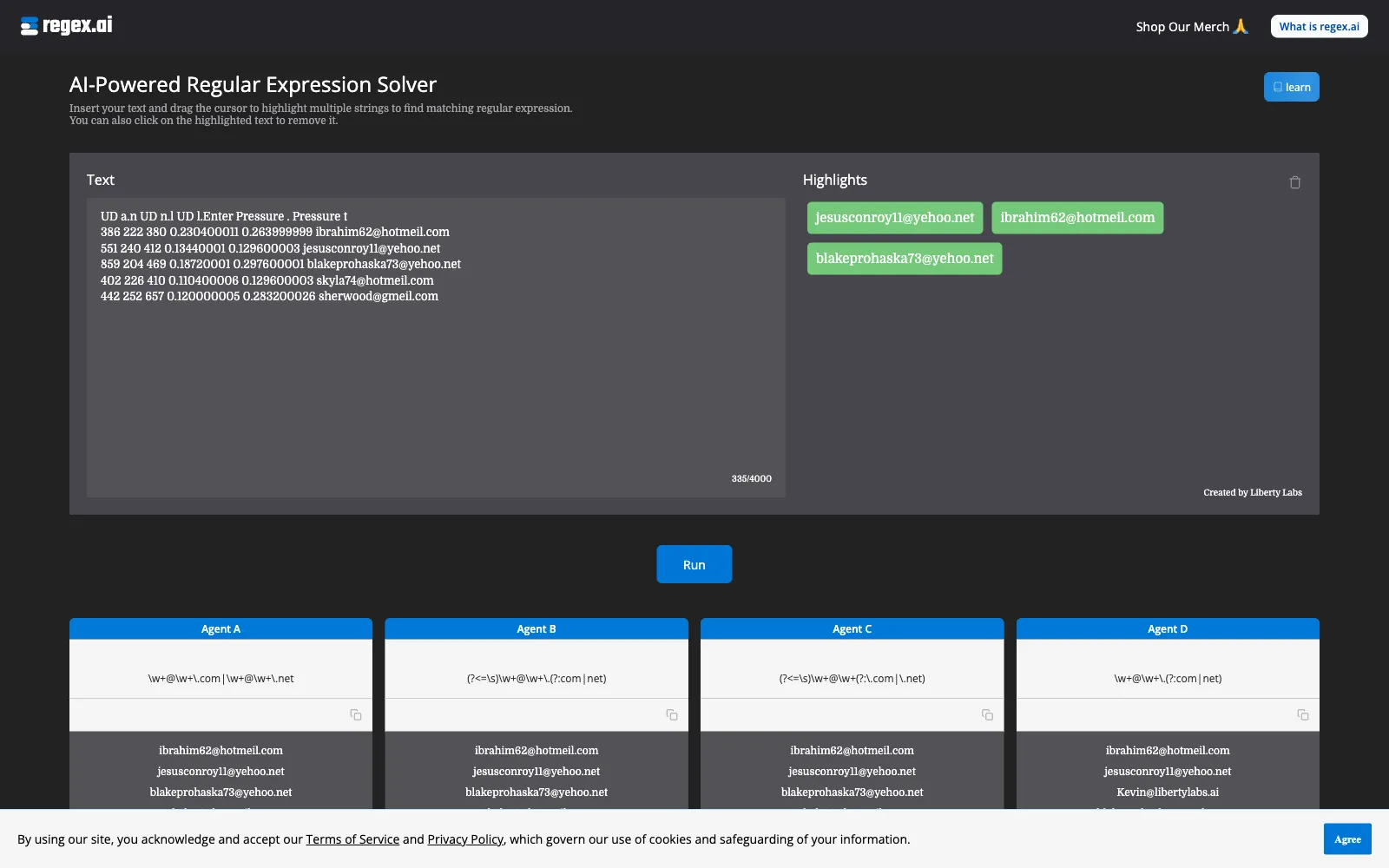Click the What is regex.ai button

[1319, 26]
